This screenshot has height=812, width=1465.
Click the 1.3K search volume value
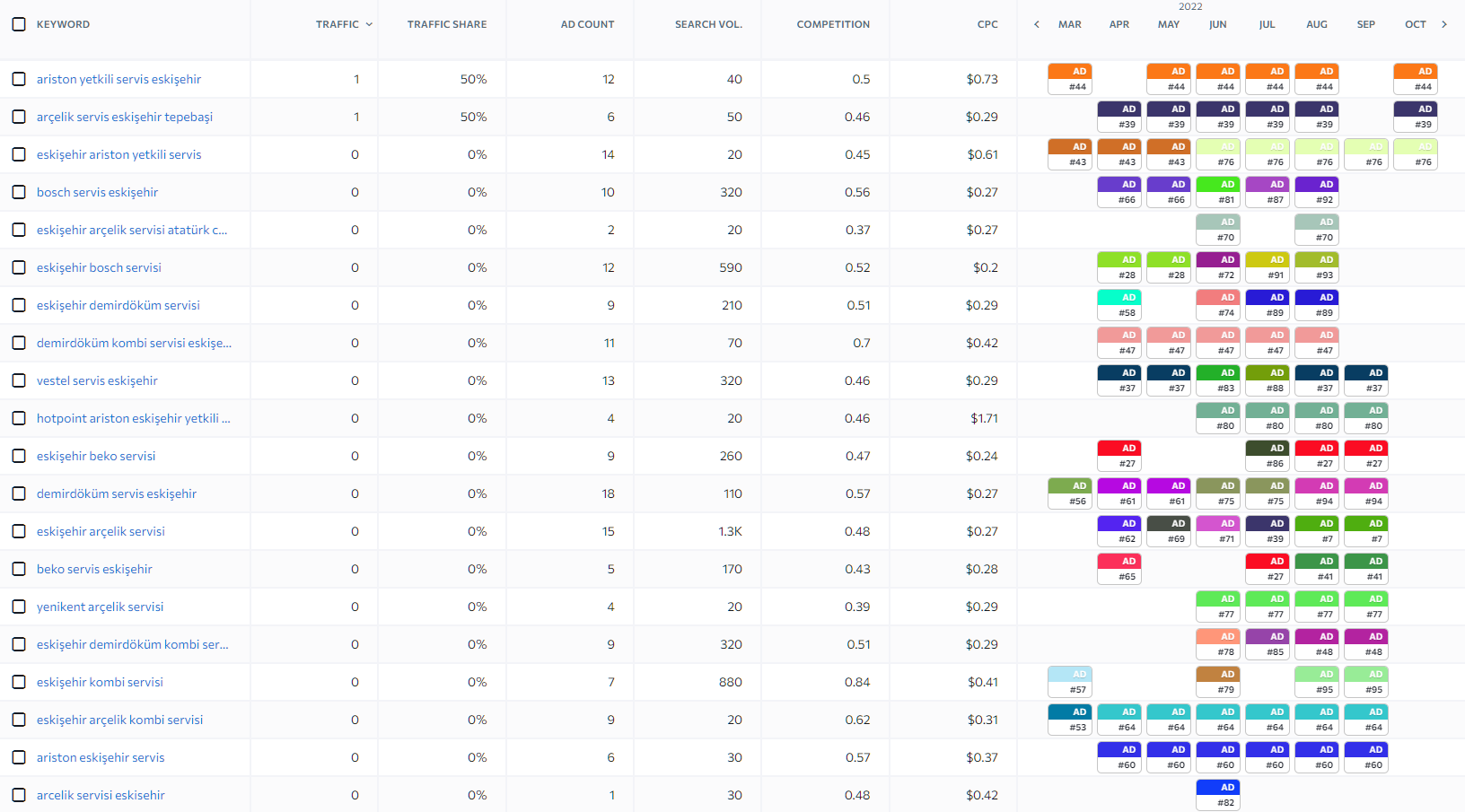pos(731,531)
